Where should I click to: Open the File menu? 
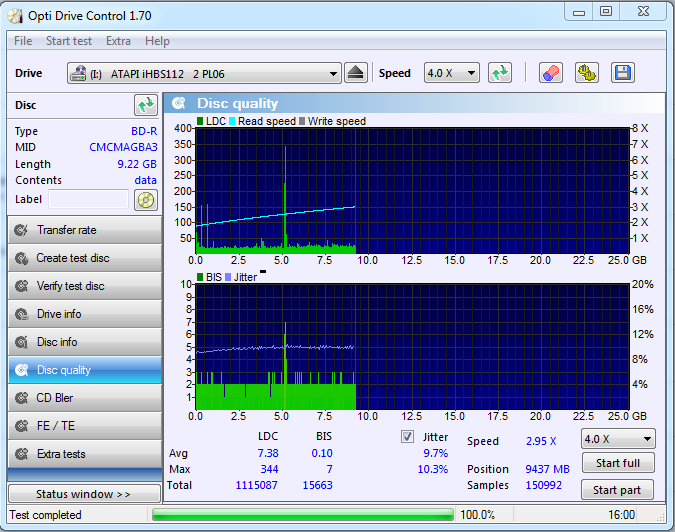coord(23,41)
